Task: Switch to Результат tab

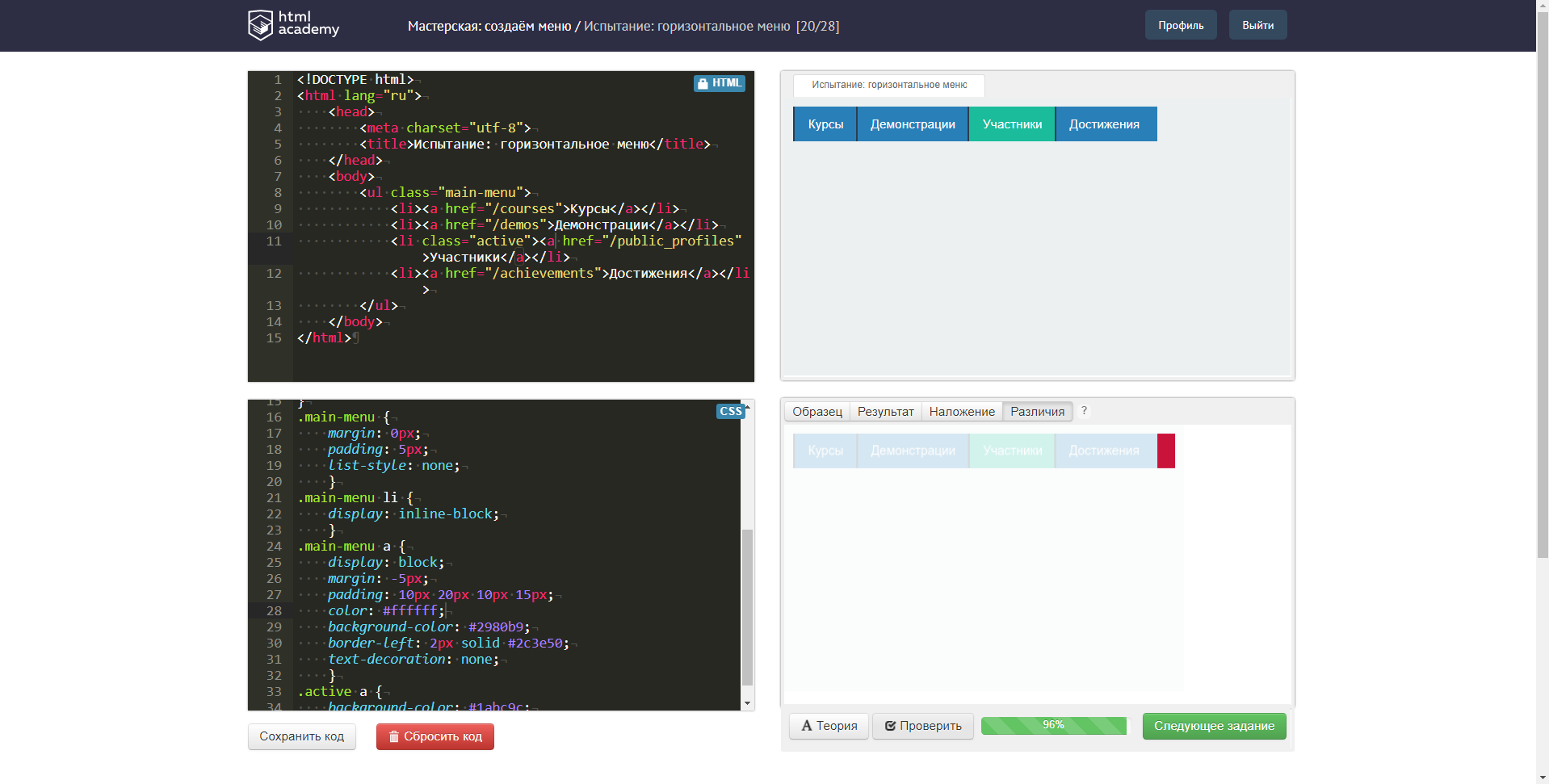Action: [x=885, y=412]
